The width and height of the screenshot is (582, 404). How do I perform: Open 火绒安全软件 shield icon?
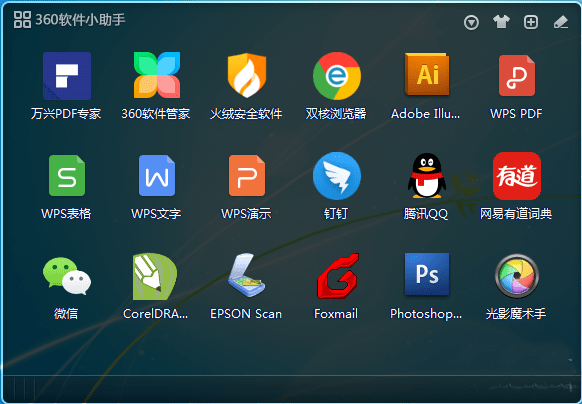[x=247, y=75]
